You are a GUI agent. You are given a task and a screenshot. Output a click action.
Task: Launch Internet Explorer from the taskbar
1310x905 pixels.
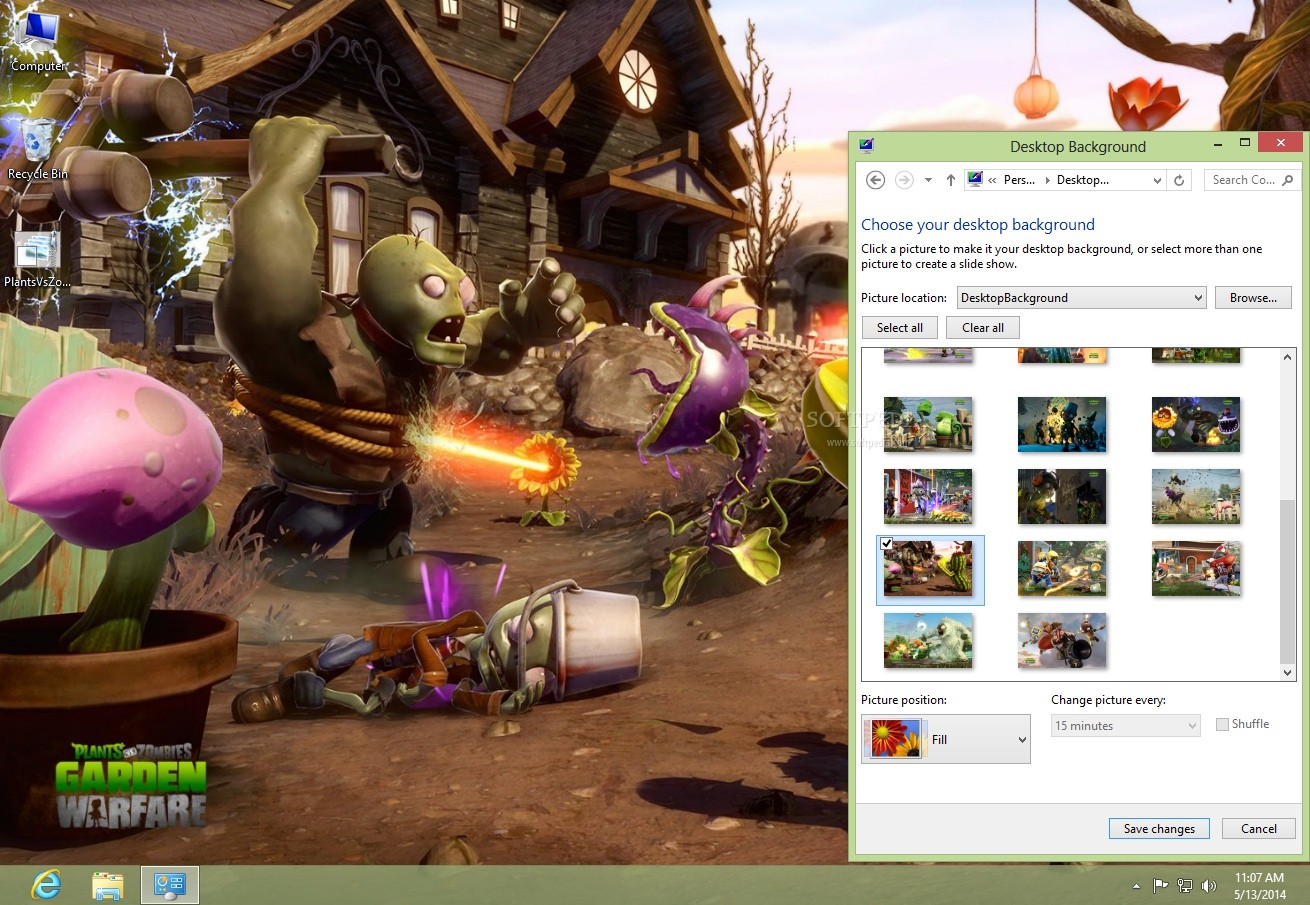[46, 885]
